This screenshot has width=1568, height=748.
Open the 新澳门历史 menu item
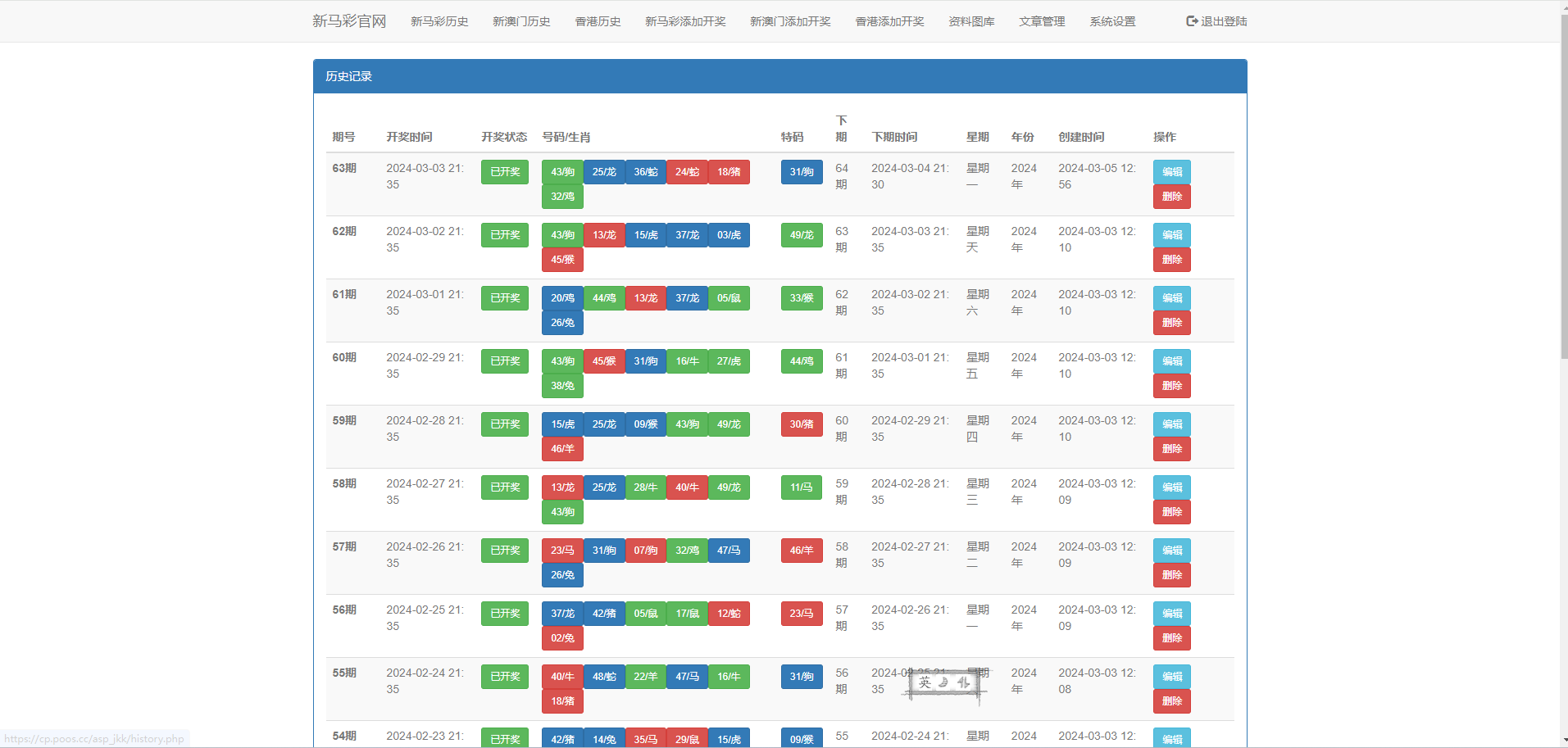click(x=521, y=21)
